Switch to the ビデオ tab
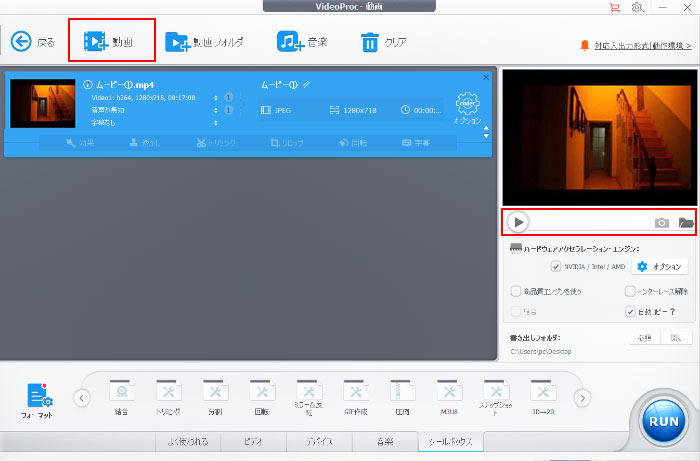This screenshot has height=461, width=700. point(254,441)
